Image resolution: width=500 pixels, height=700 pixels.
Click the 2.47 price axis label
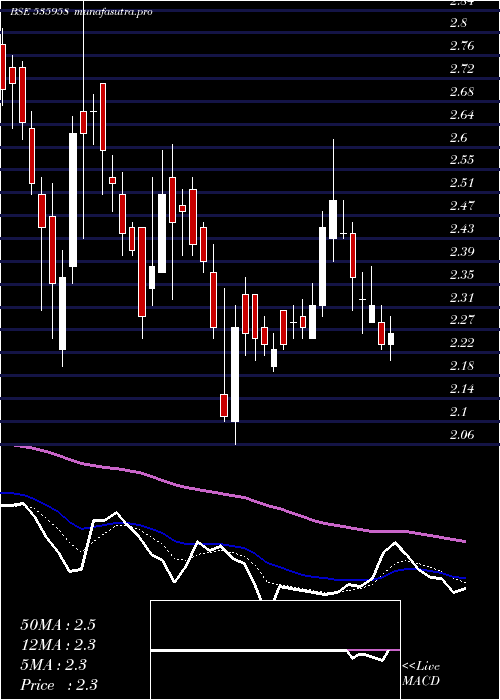click(x=461, y=206)
